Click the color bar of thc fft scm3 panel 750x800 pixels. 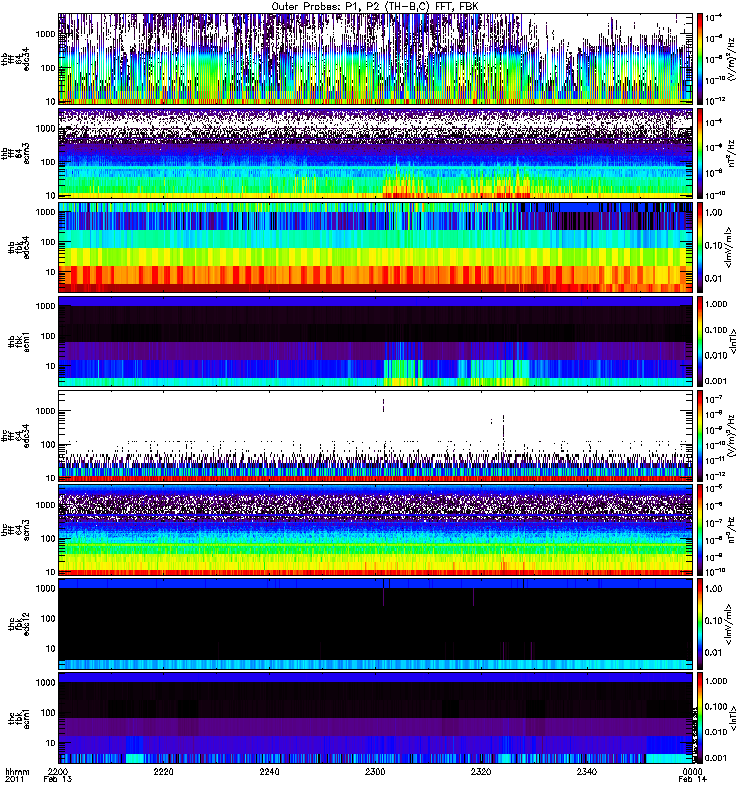coord(701,528)
